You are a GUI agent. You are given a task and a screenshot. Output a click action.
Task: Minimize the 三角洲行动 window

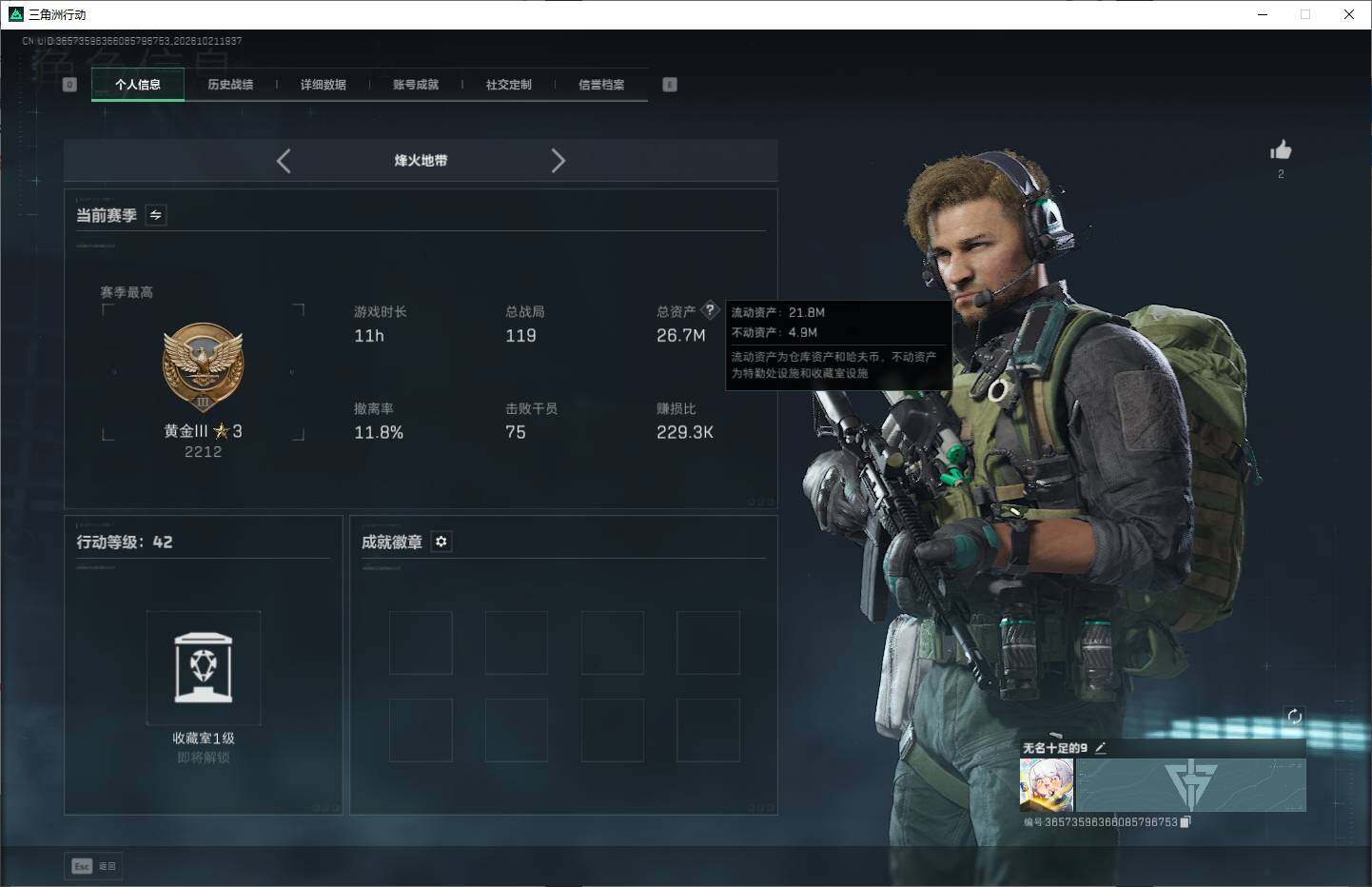tap(1263, 14)
